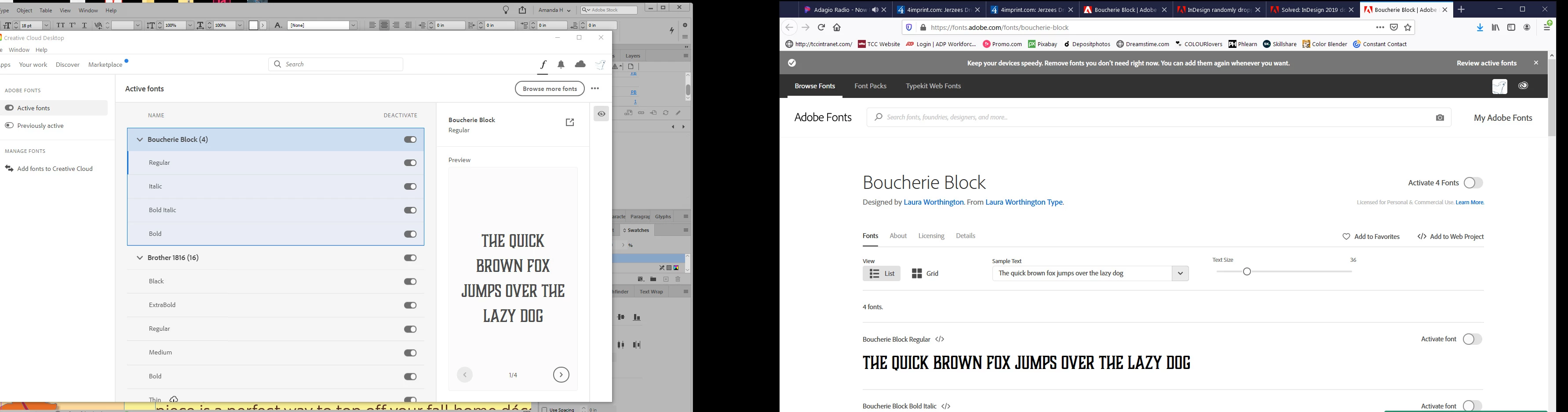Switch to Font Packs tab on Adobe Fonts

coord(870,86)
